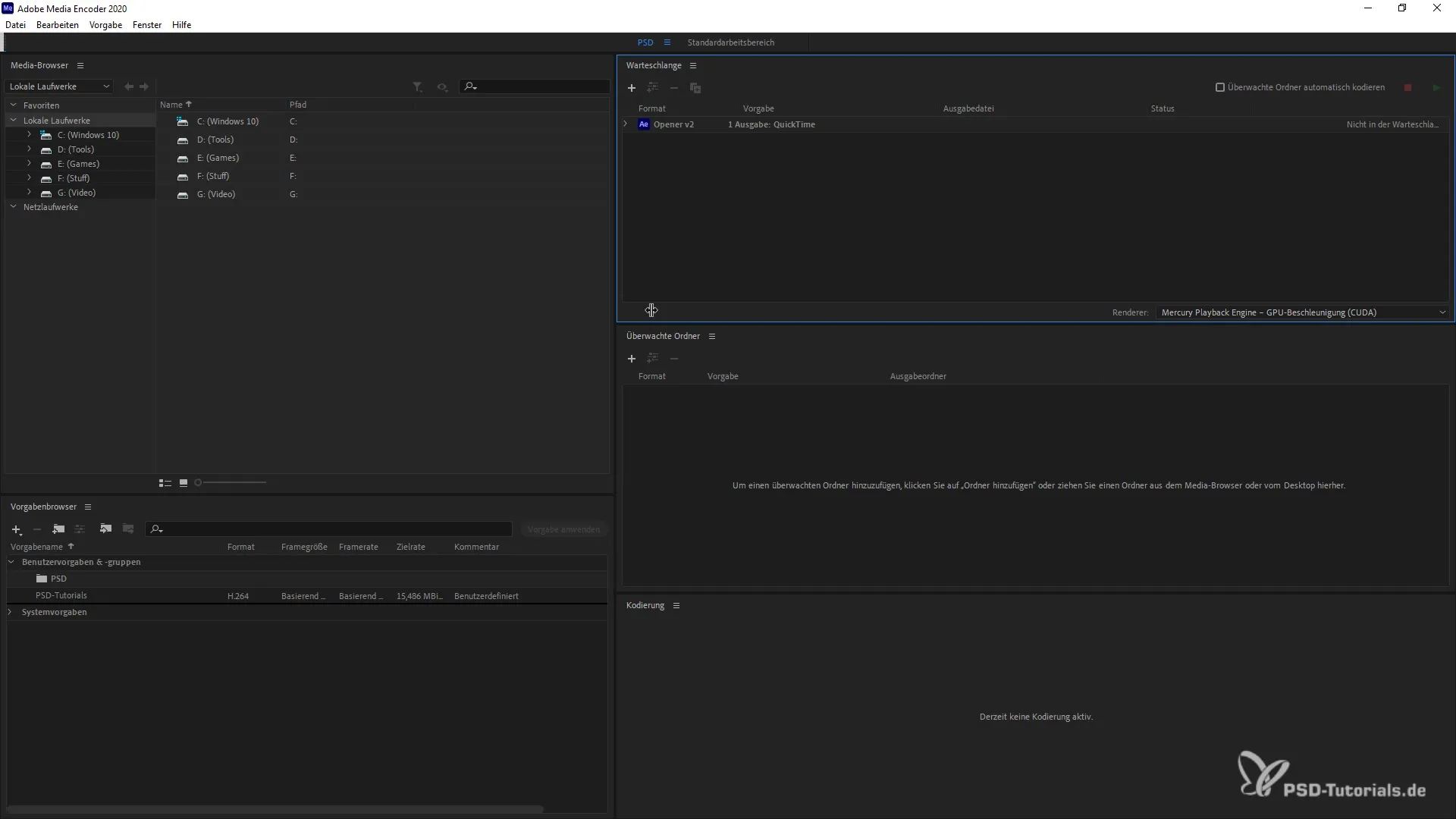Open the Lokale Laufwerke dropdown

[x=59, y=86]
